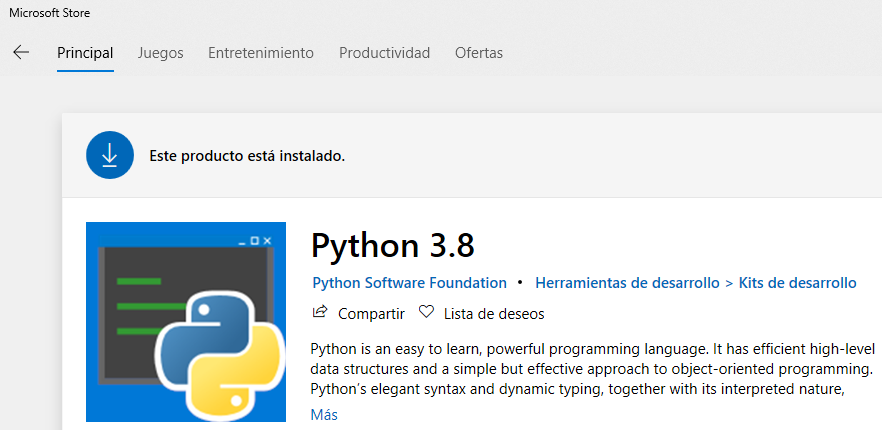Click 'Este producto está instalado.' message

point(247,156)
